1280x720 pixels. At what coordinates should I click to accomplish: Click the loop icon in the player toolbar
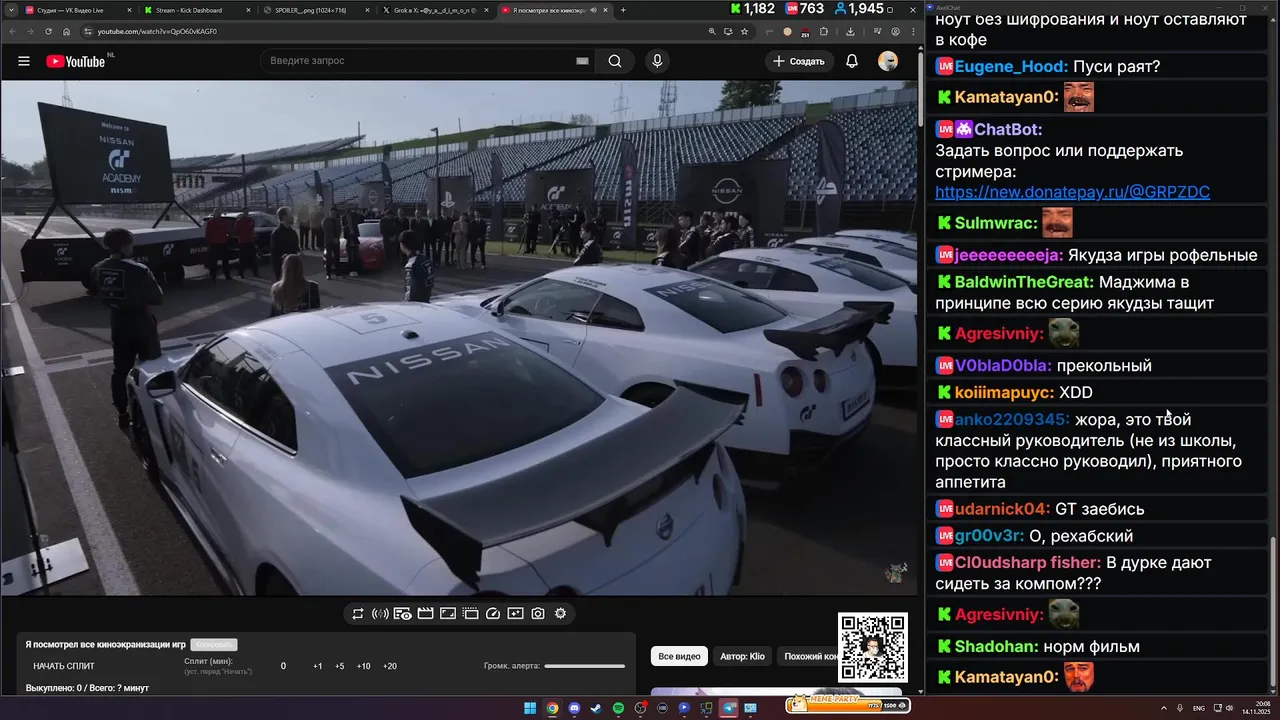coord(358,614)
